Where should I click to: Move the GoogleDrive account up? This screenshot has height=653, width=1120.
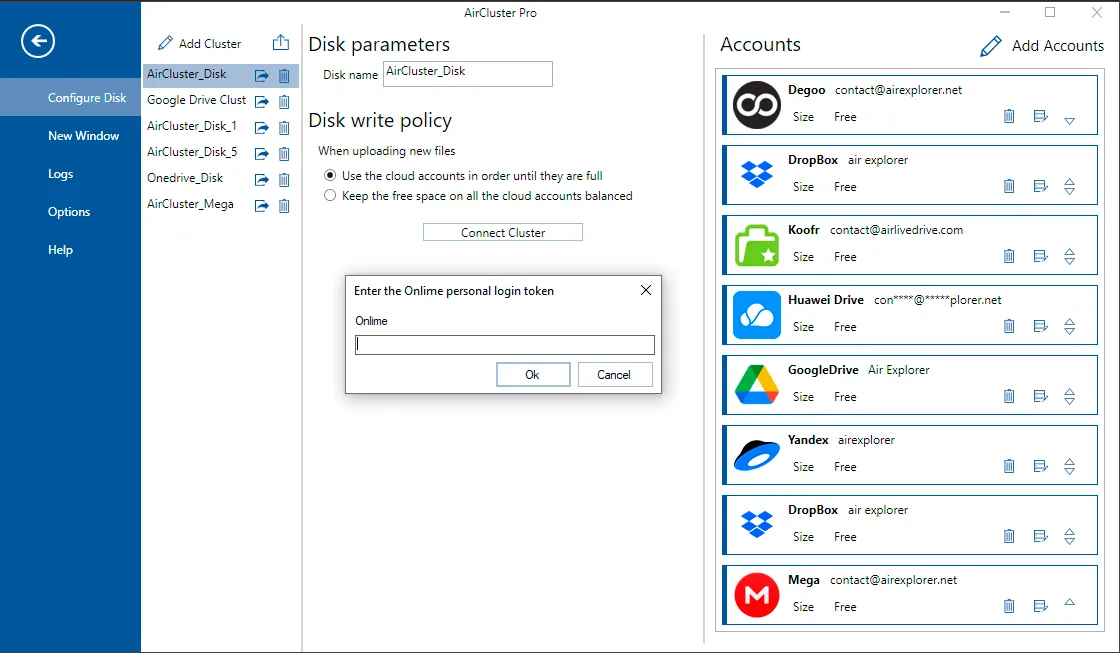tap(1069, 392)
